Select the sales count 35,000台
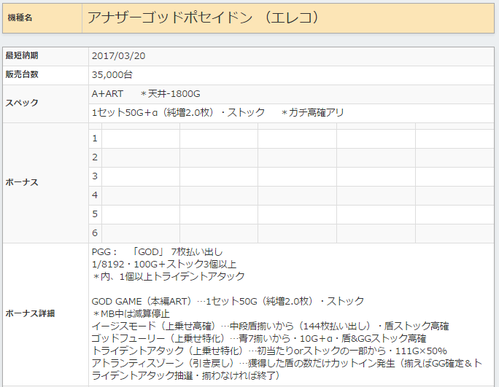The width and height of the screenshot is (499, 387). coord(112,75)
